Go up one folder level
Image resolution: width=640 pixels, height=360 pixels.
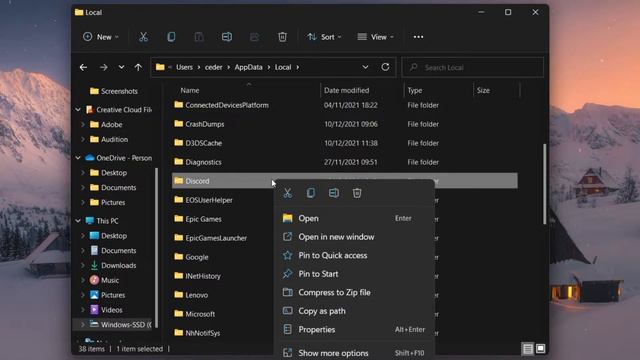(x=138, y=67)
